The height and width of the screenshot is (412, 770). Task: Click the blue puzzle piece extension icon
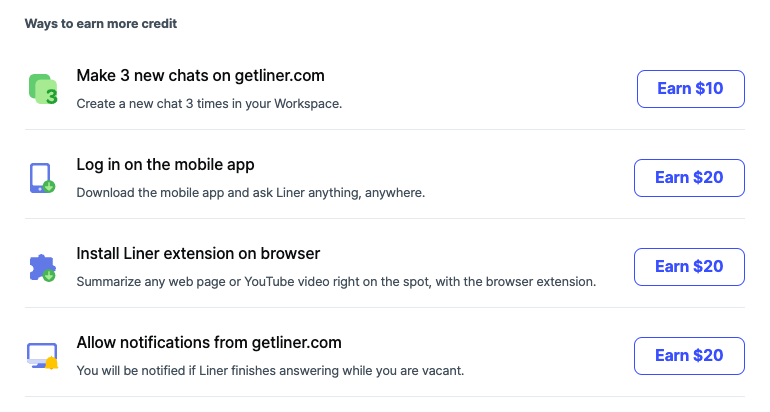pos(42,267)
